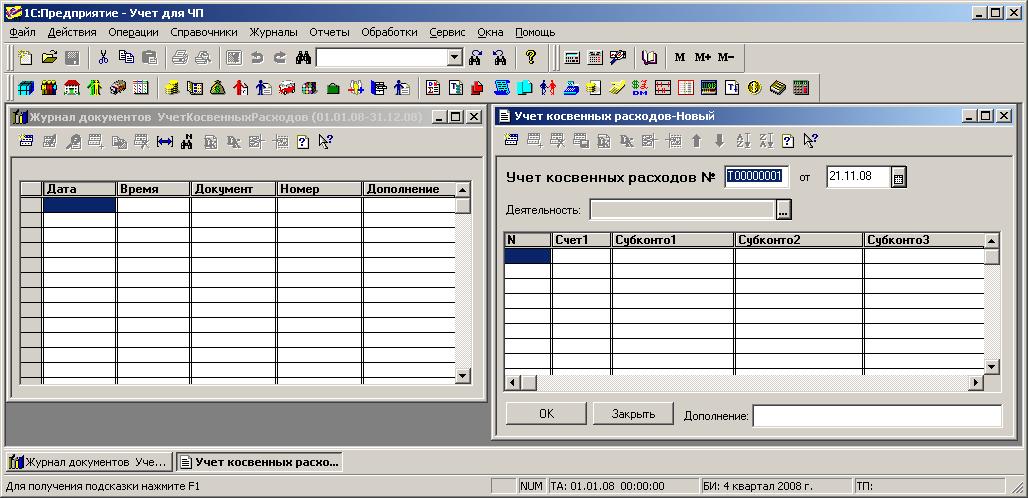The height and width of the screenshot is (498, 1028).
Task: Open the calculator from the main toolbar
Action: 572,58
